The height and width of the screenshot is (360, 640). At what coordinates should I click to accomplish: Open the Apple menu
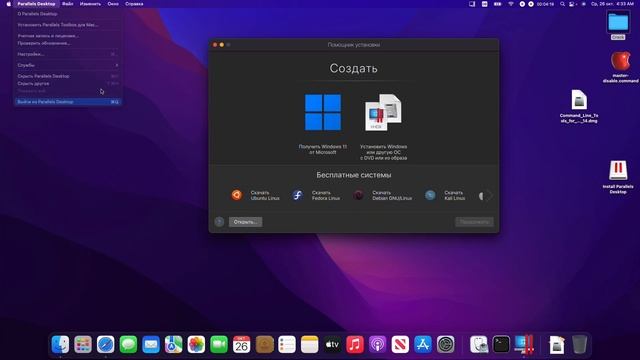(x=8, y=4)
